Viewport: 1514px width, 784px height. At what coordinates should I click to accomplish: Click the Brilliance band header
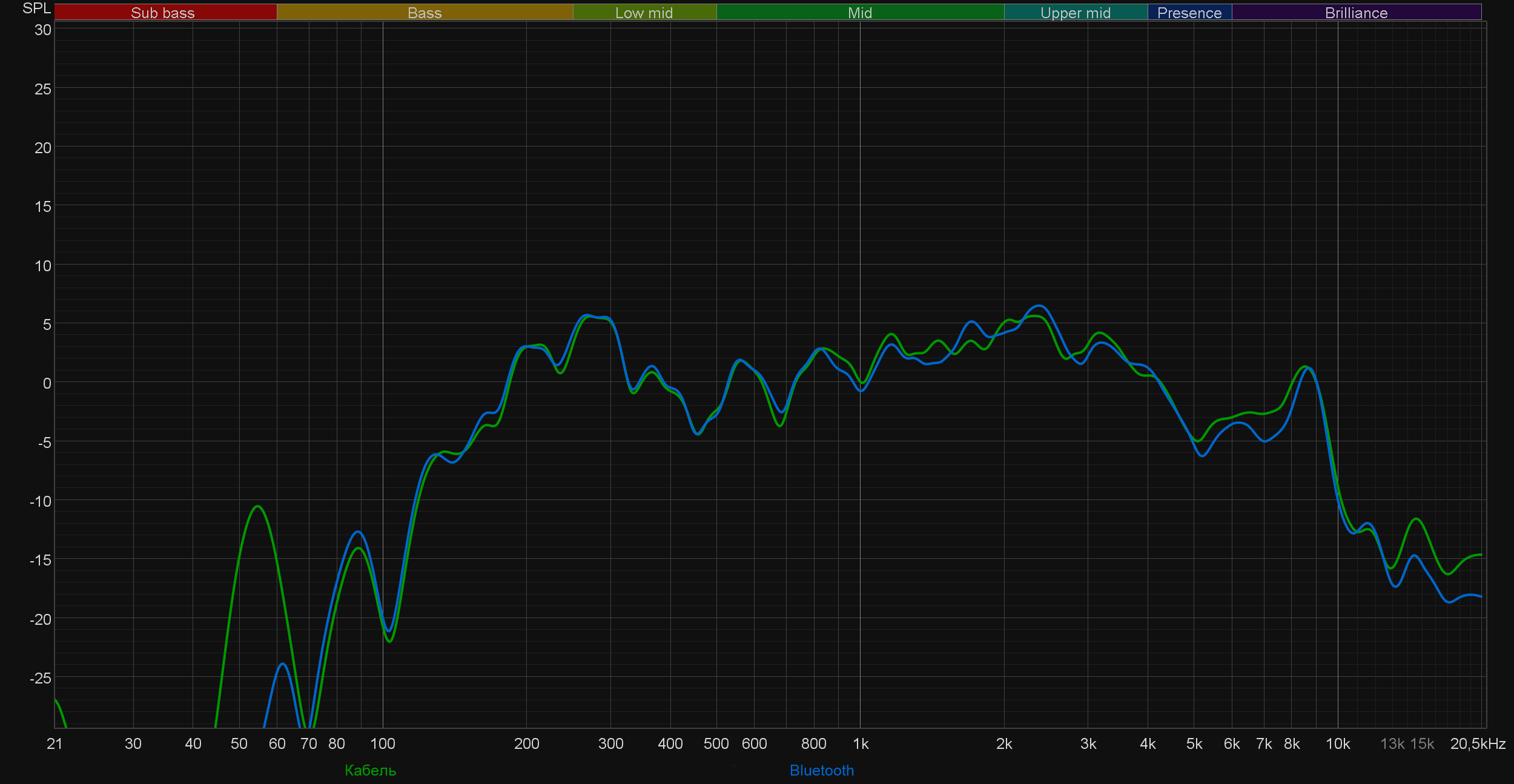coord(1356,13)
